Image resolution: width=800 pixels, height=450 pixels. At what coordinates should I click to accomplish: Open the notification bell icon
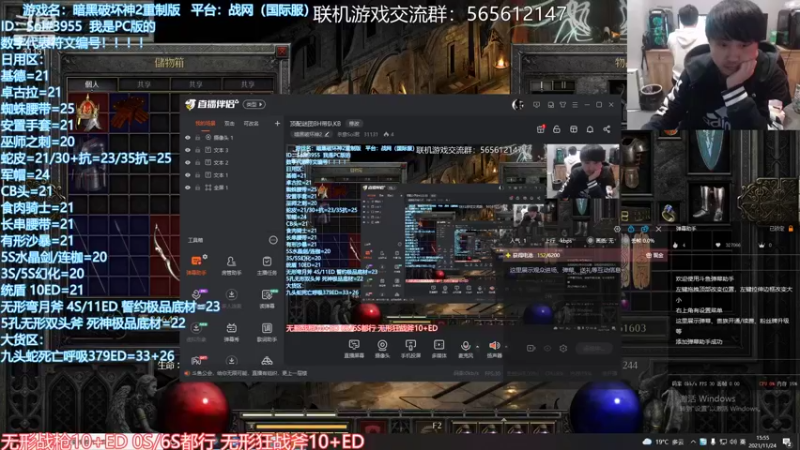(x=590, y=129)
